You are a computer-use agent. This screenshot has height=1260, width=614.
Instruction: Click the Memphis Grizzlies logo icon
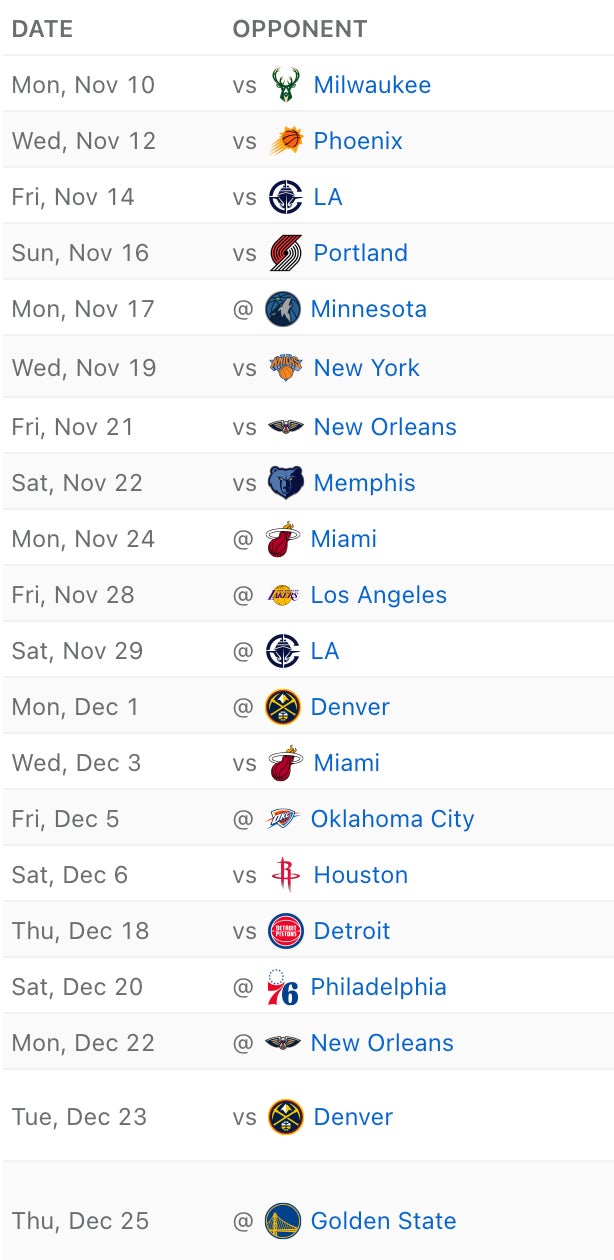[x=286, y=483]
